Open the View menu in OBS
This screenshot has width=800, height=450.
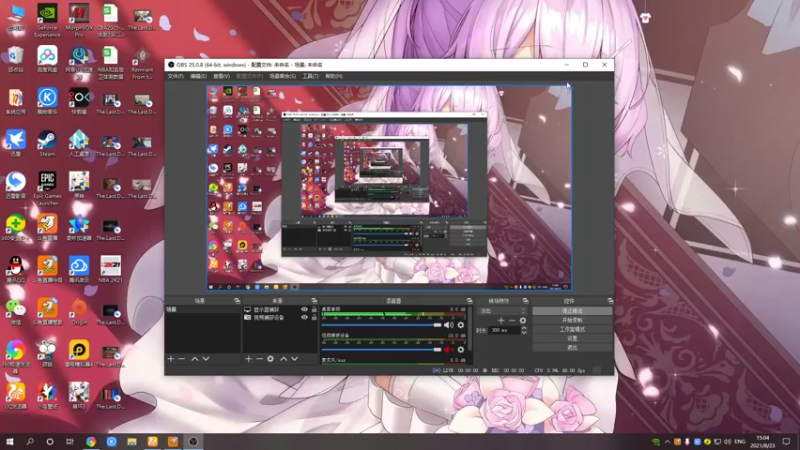221,76
